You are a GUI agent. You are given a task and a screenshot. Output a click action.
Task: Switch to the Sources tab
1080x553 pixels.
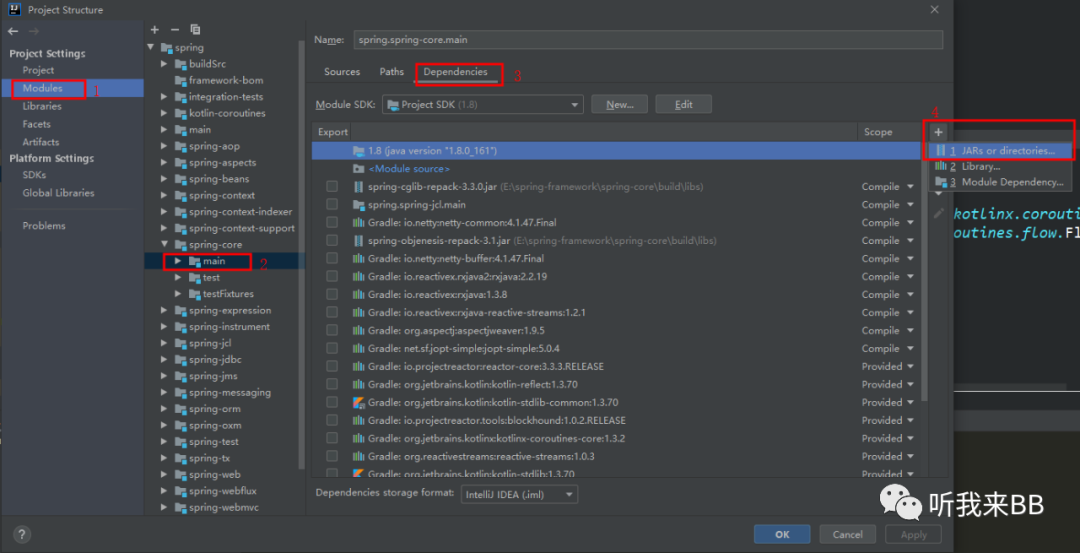click(x=342, y=72)
